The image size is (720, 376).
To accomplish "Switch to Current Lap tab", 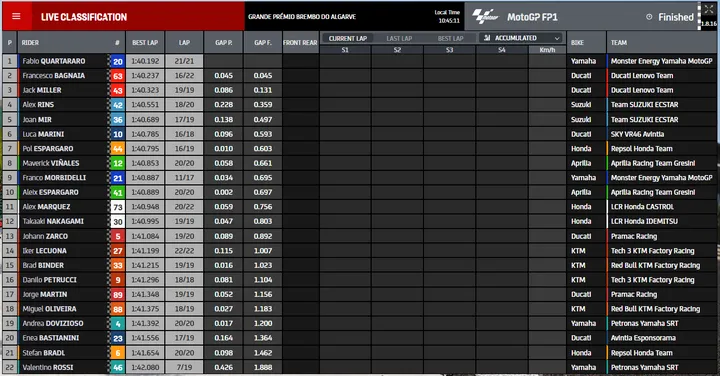I will [348, 39].
